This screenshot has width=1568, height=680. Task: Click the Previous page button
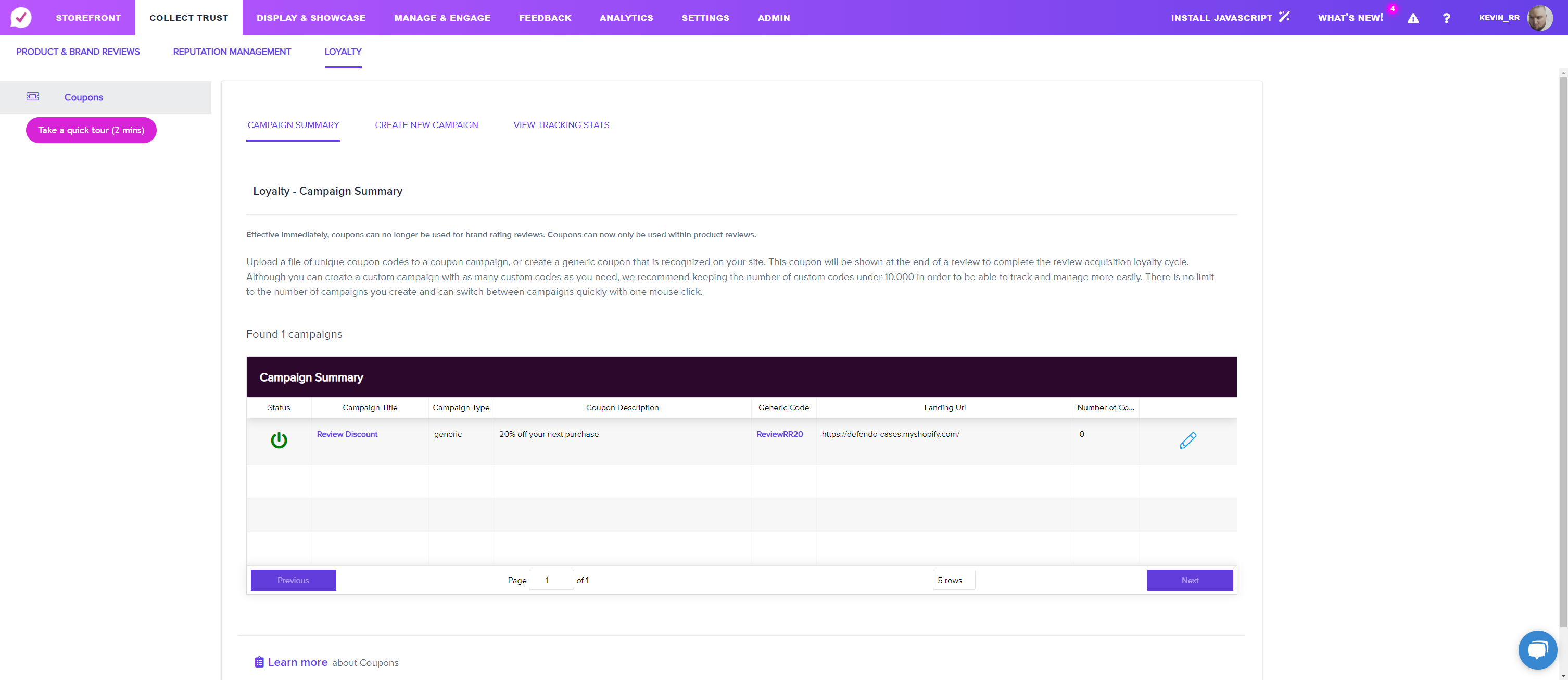click(x=294, y=580)
